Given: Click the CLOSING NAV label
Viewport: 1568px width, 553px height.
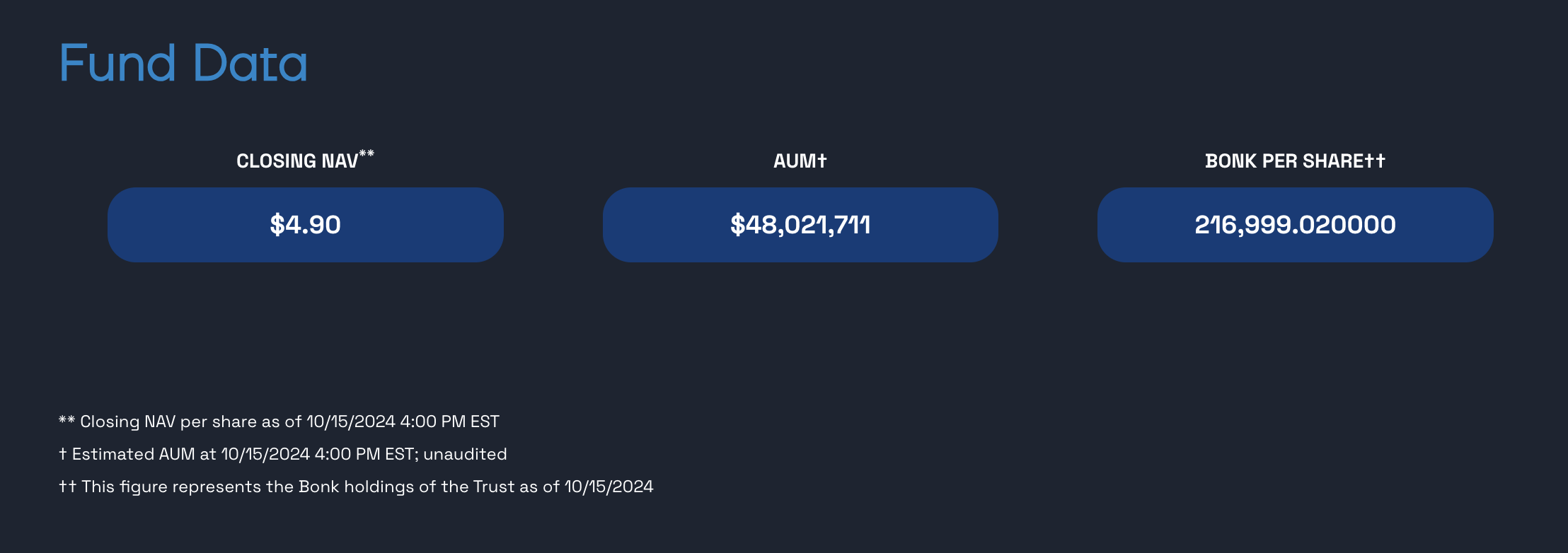Looking at the screenshot, I should click(297, 161).
